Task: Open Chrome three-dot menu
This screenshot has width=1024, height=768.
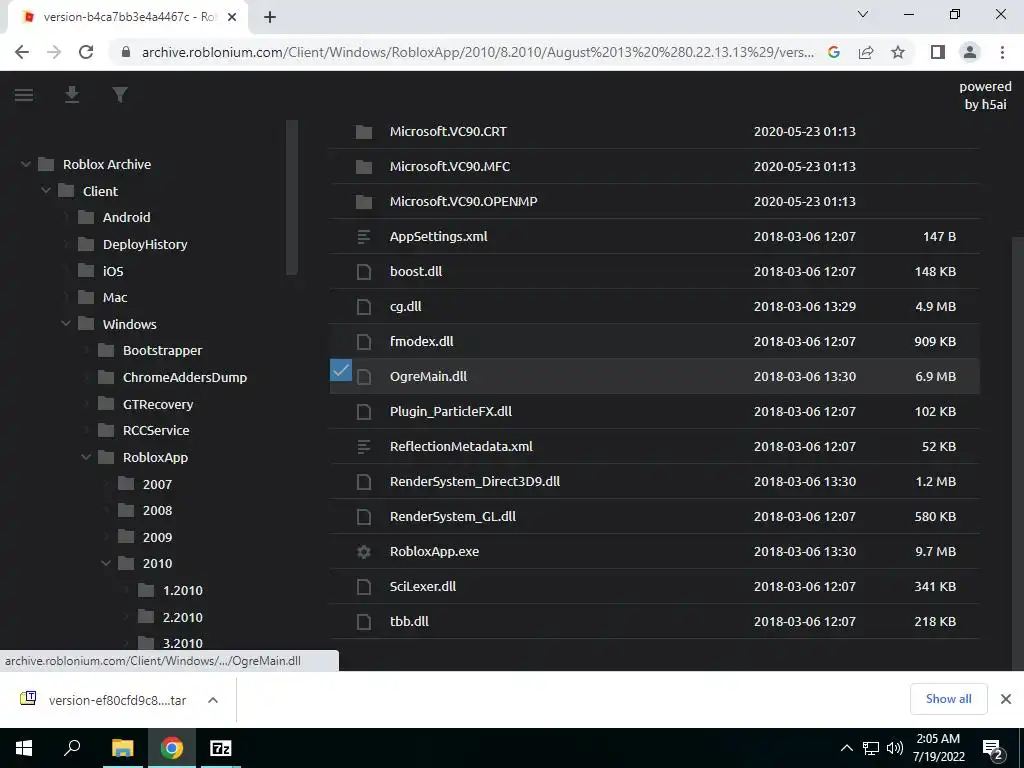Action: tap(1002, 52)
